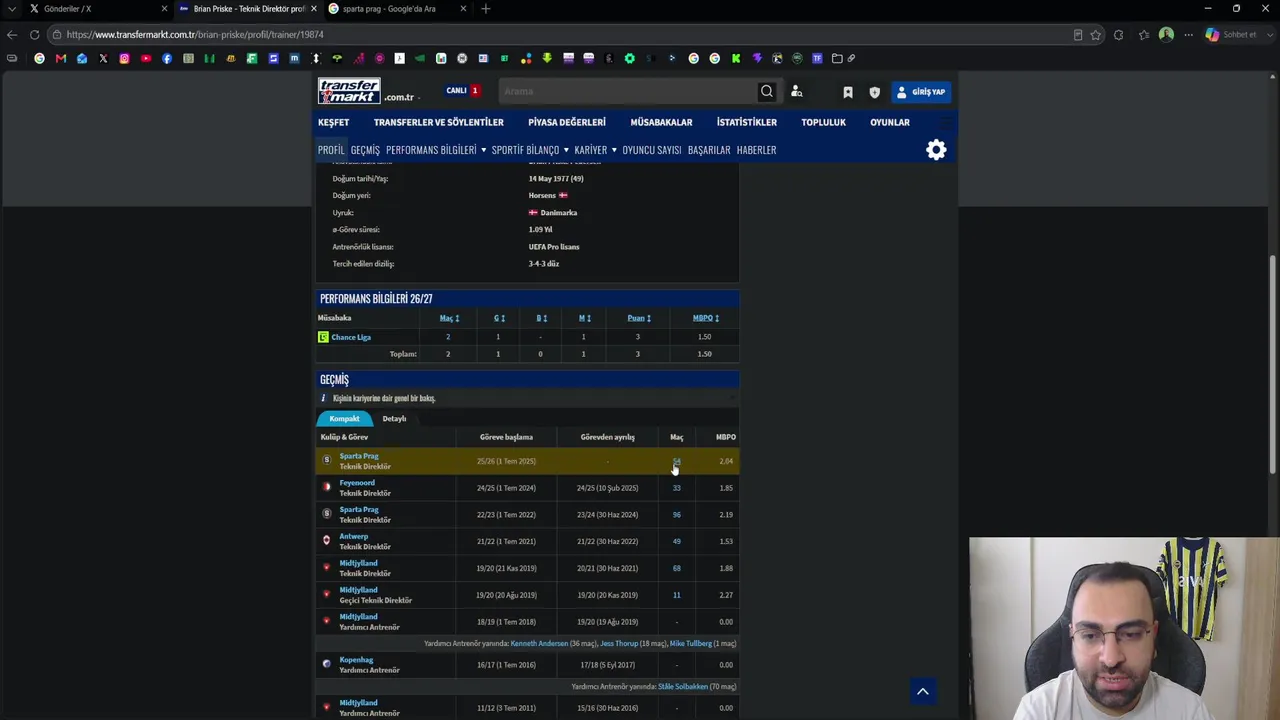Click the browser address bar URL
The height and width of the screenshot is (720, 1280).
tap(195, 35)
